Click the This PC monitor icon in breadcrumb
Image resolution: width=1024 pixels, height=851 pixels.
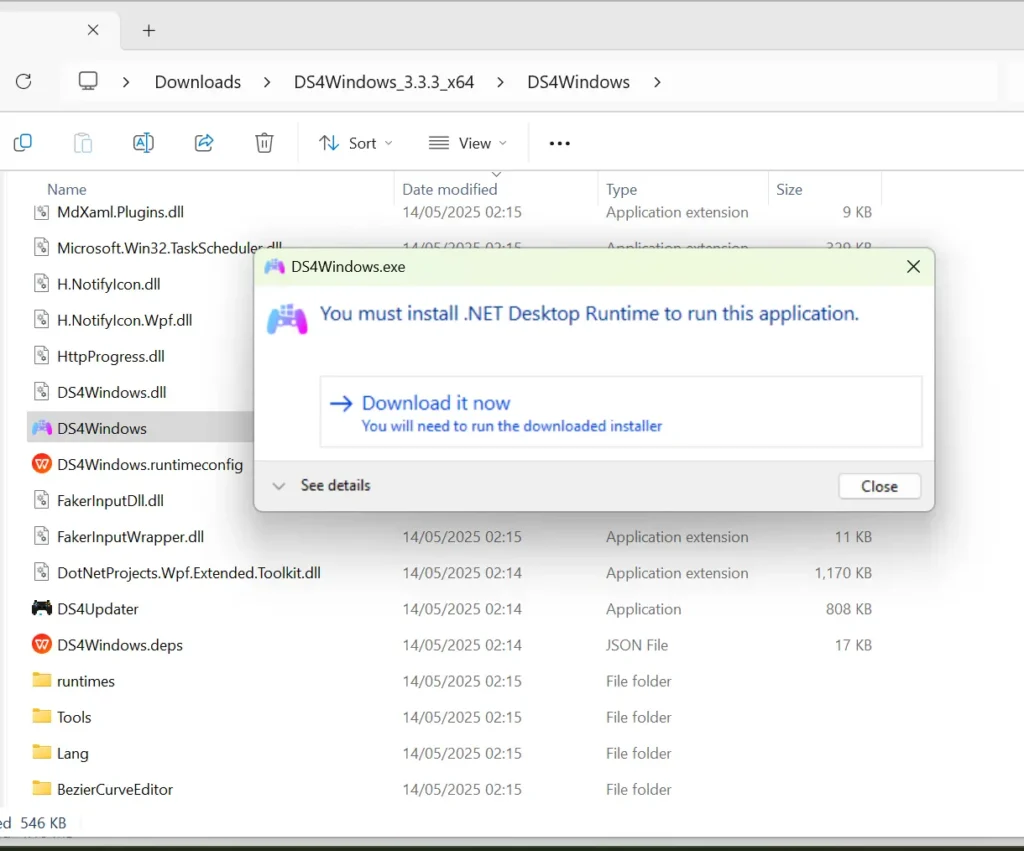tap(89, 82)
